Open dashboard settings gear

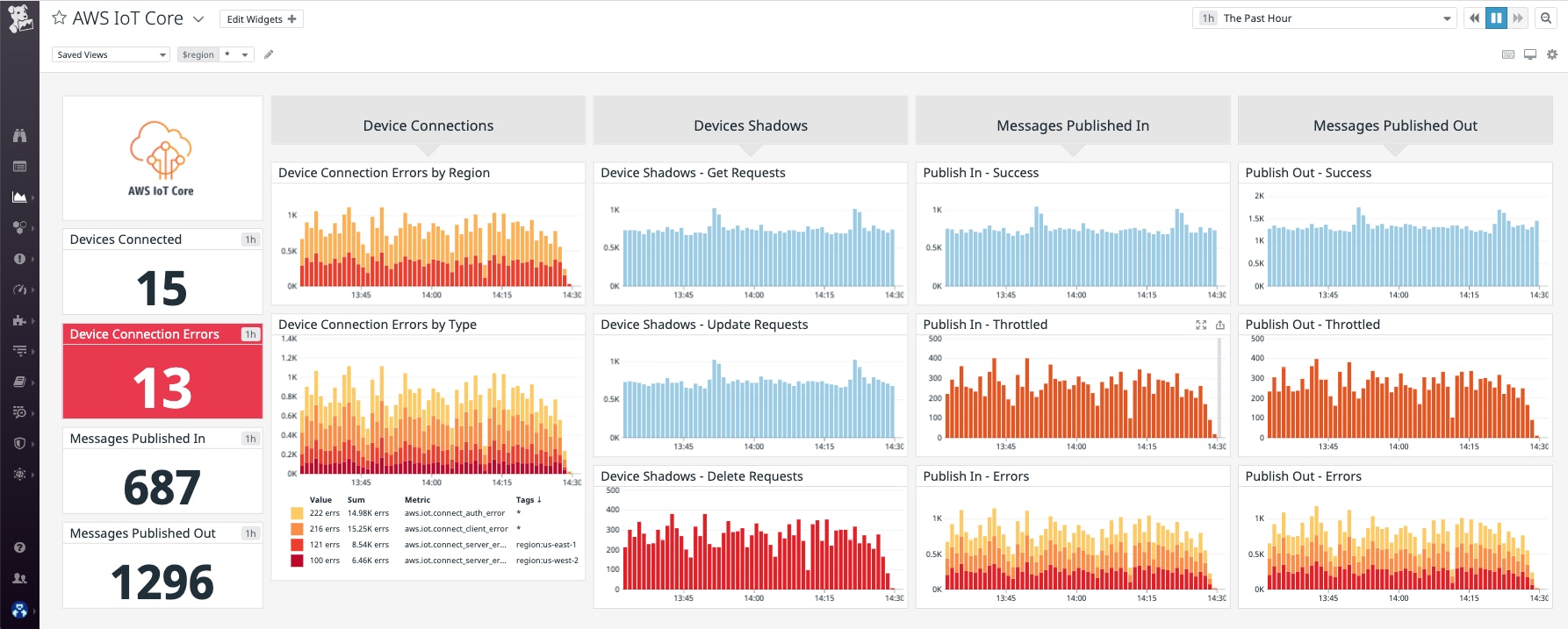click(1552, 54)
